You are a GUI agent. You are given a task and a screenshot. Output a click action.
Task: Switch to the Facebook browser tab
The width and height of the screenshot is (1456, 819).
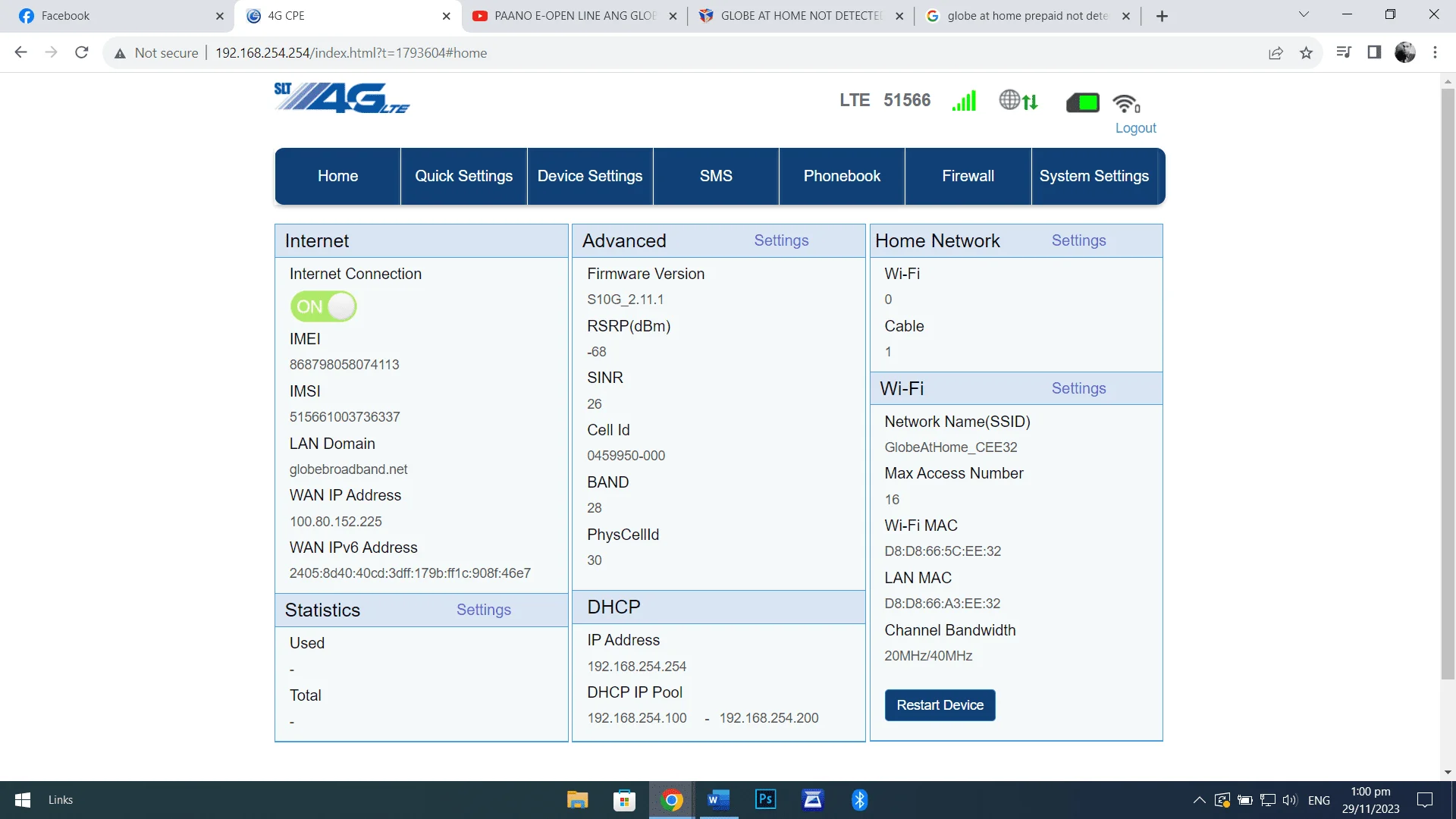coord(118,16)
